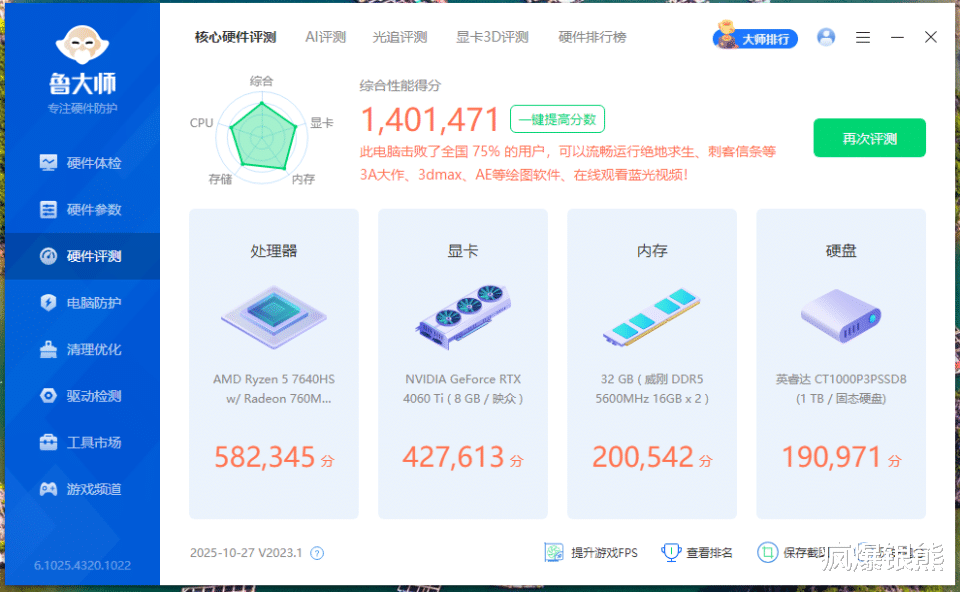The width and height of the screenshot is (960, 592).
Task: Click the 提升游戏FPS icon
Action: coord(554,552)
